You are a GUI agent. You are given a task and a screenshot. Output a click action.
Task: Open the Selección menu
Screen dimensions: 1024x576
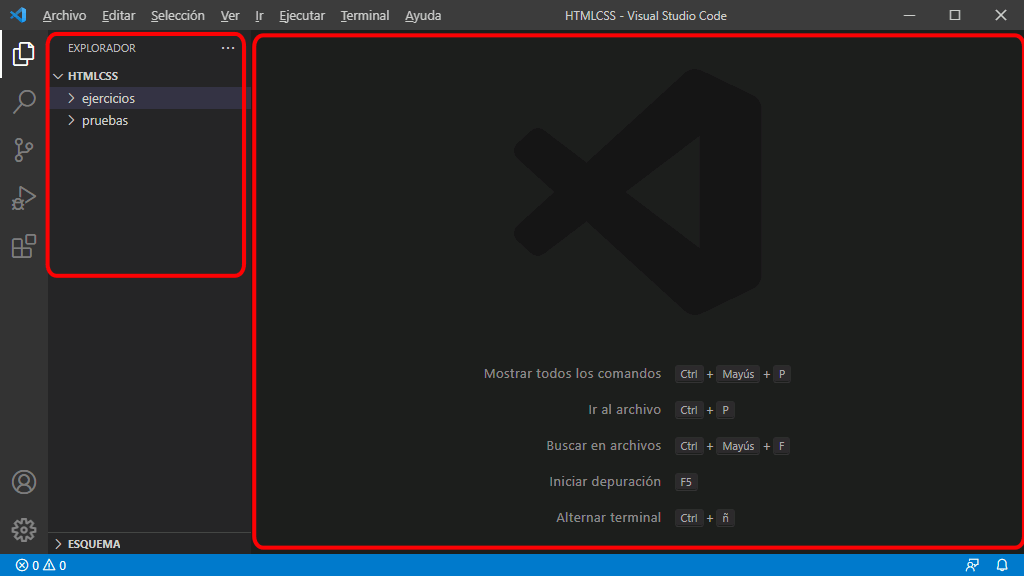pyautogui.click(x=178, y=15)
